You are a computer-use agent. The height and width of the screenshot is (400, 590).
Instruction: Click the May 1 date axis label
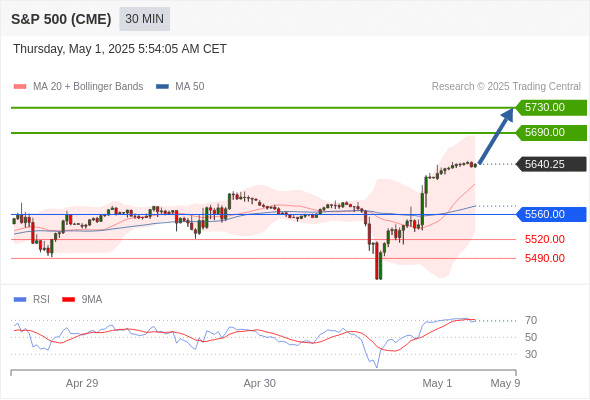437,383
